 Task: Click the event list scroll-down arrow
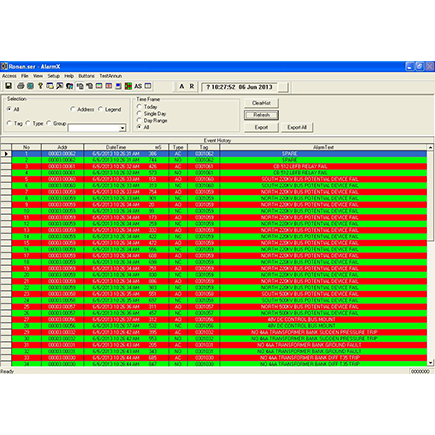tap(430, 363)
